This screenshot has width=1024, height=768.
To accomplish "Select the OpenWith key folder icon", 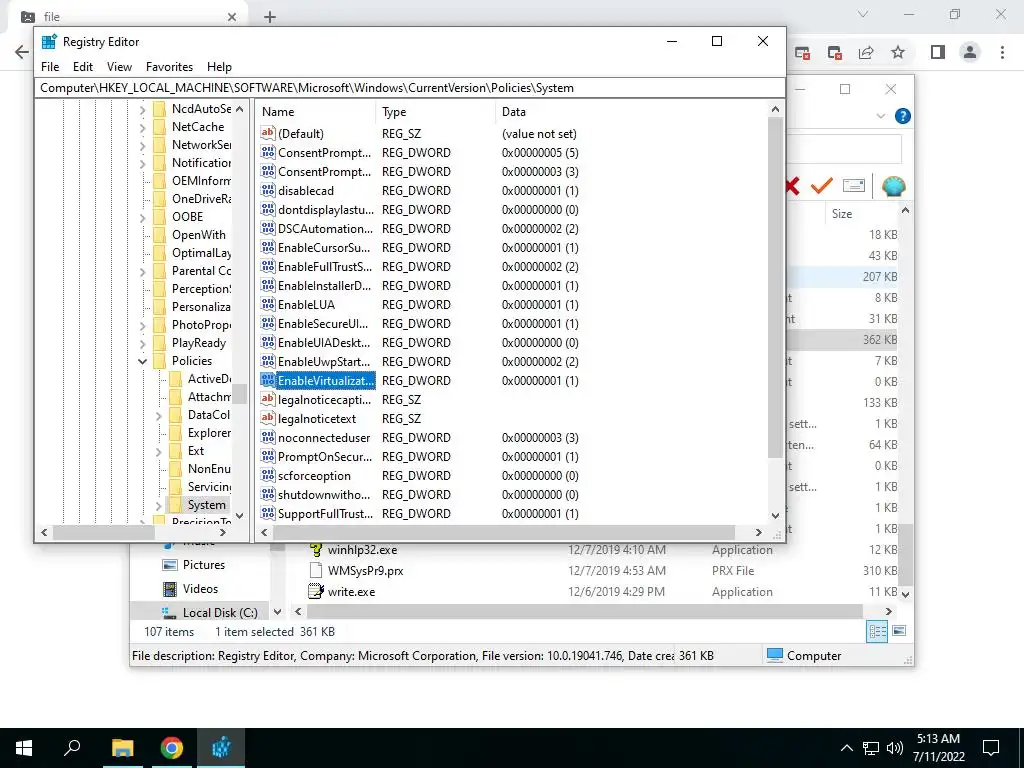I will pos(159,235).
